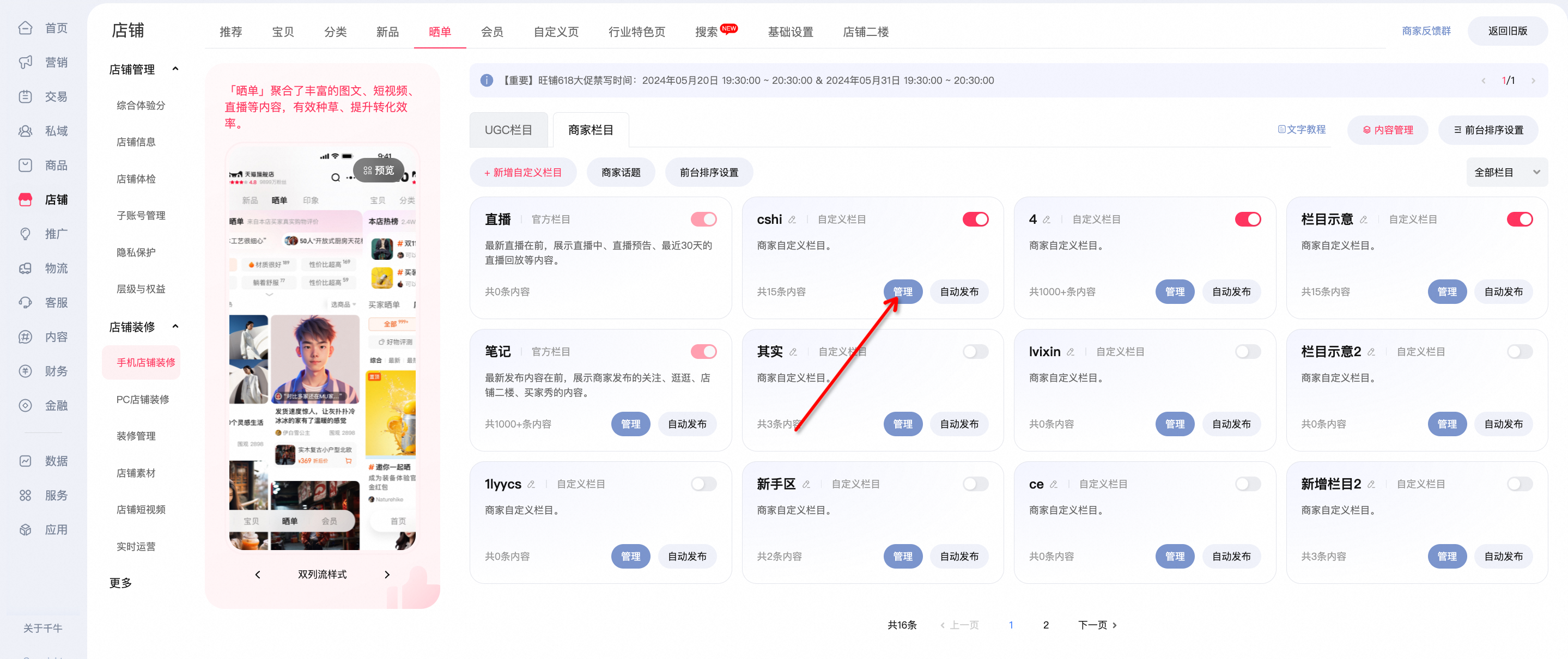The width and height of the screenshot is (1568, 659).
Task: Switch to the 宝贝 tab
Action: click(x=283, y=32)
